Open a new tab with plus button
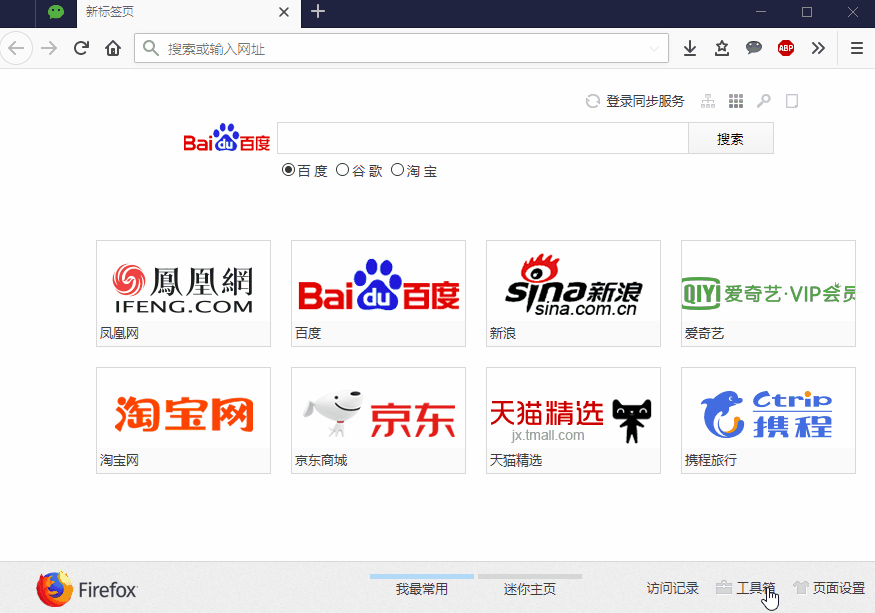This screenshot has width=875, height=613. pyautogui.click(x=318, y=11)
